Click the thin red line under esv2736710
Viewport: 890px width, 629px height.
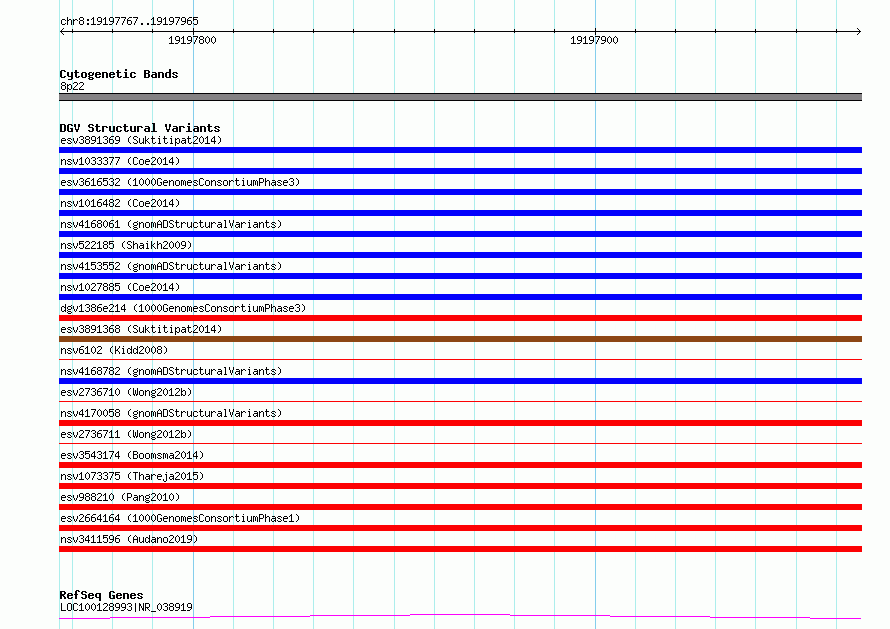(x=460, y=401)
